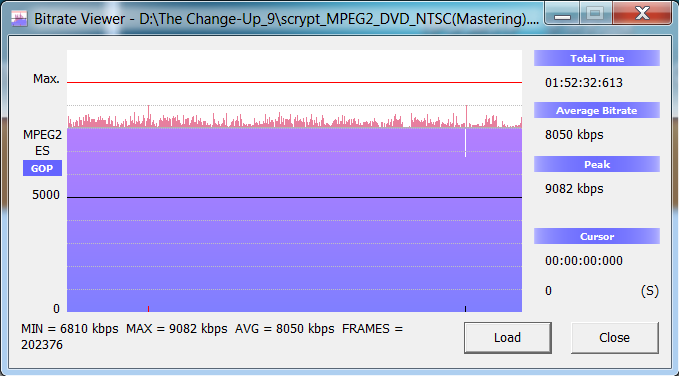Click the white vertical cursor line in graph
679x376 pixels.
466,142
